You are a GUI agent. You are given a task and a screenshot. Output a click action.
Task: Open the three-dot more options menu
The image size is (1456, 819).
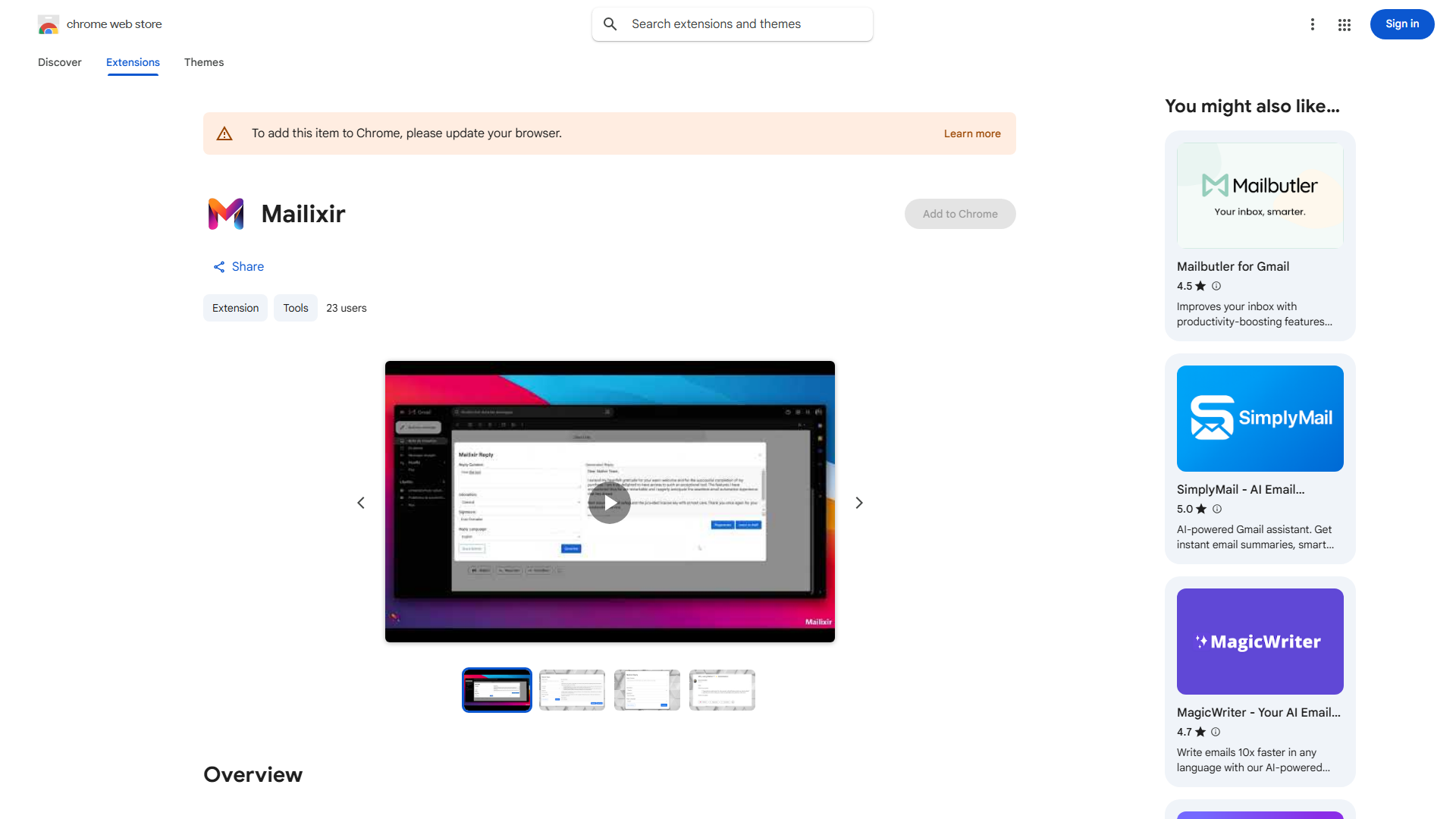coord(1313,24)
